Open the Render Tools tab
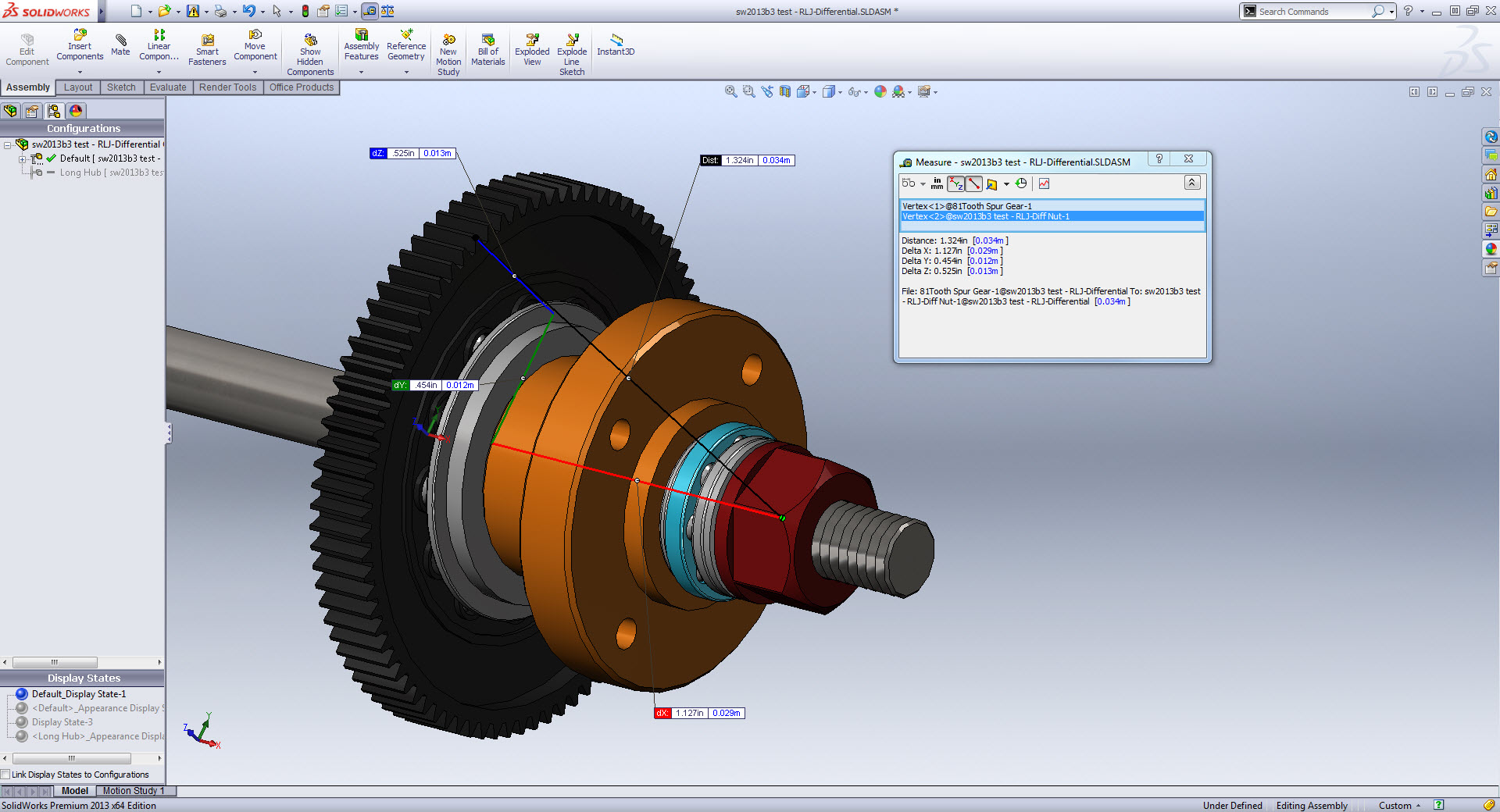 [x=227, y=87]
